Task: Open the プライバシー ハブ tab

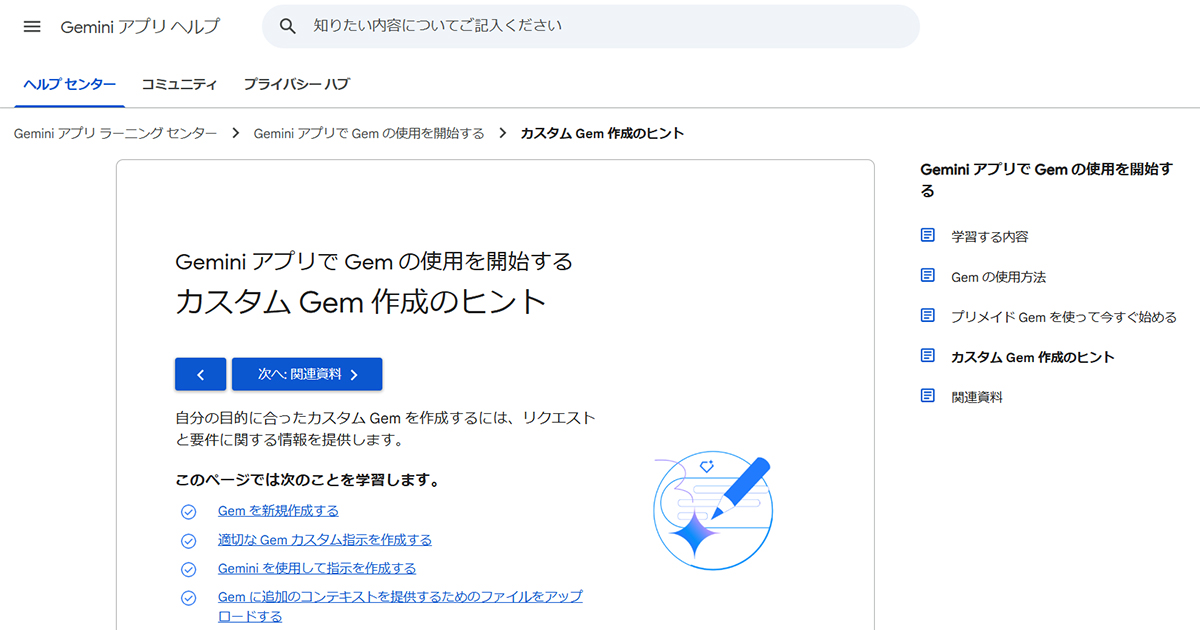Action: pos(296,85)
